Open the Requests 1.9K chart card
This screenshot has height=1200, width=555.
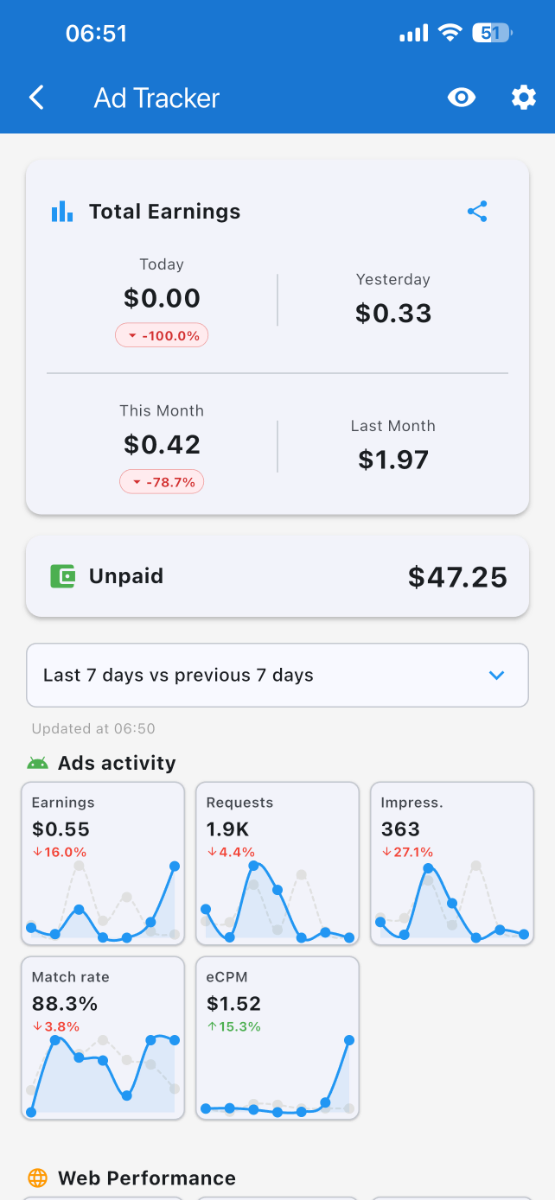coord(277,864)
